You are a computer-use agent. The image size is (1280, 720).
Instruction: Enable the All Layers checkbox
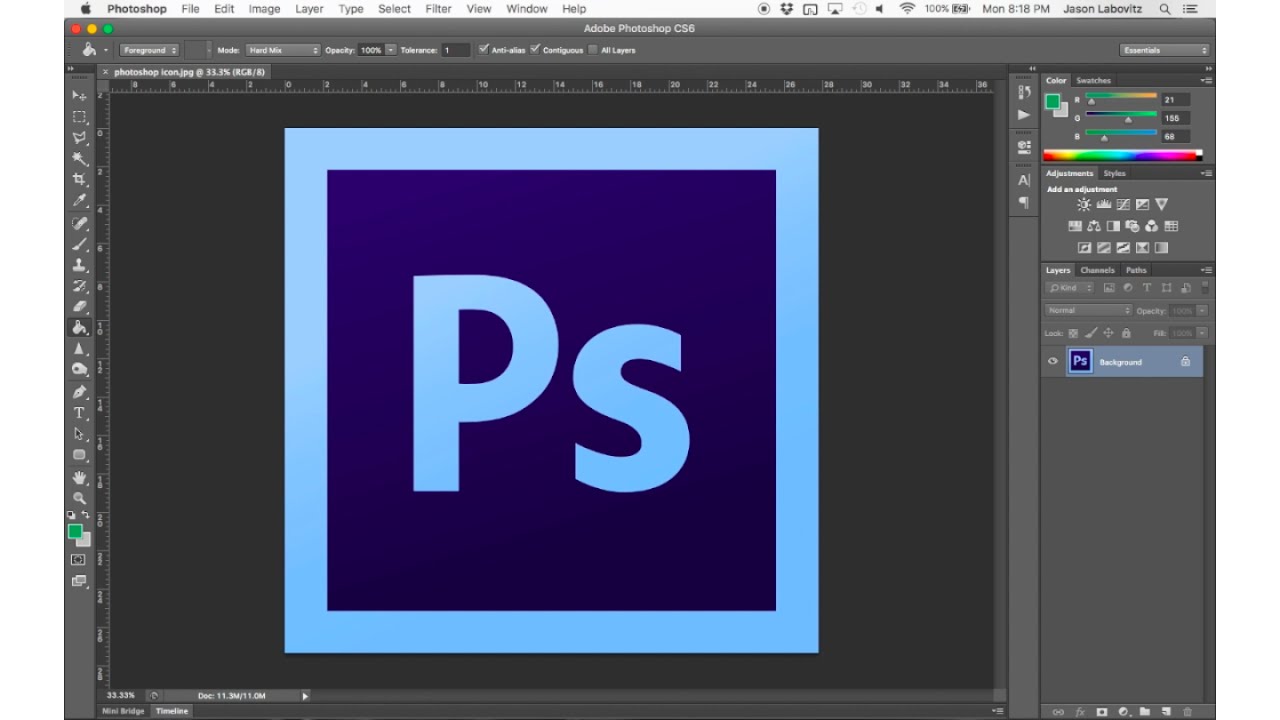click(x=593, y=49)
